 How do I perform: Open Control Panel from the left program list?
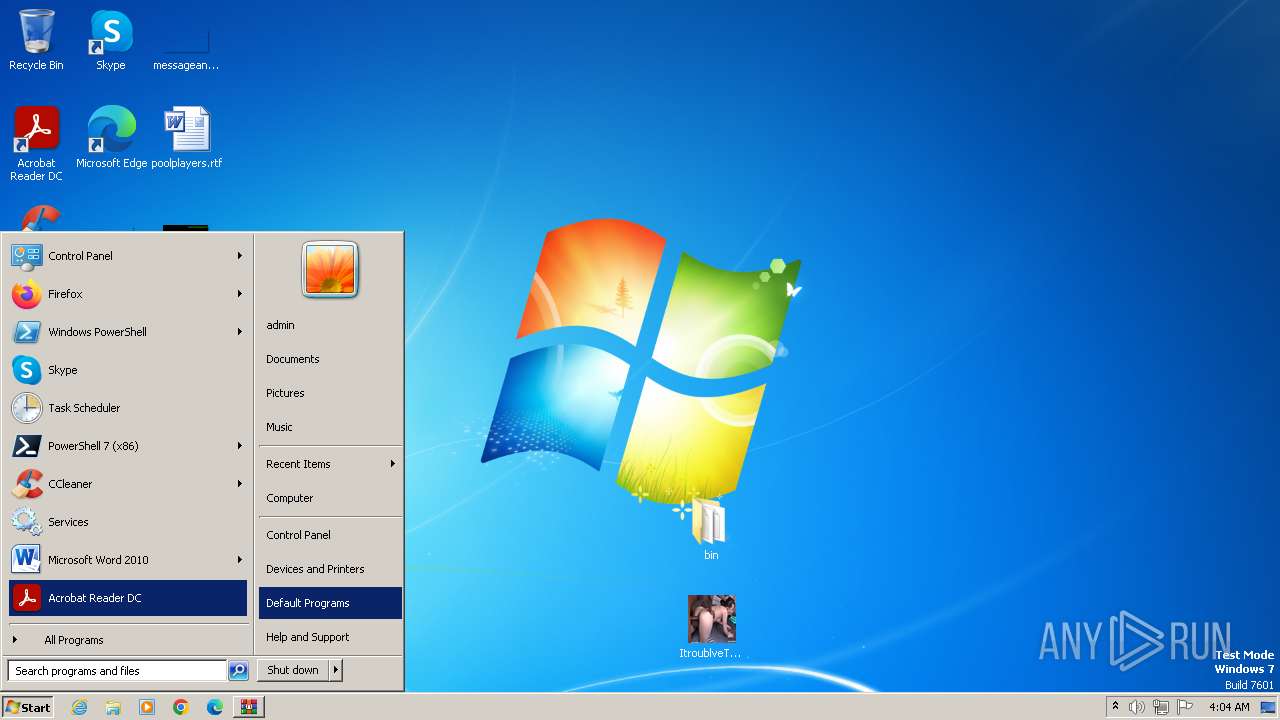[x=128, y=256]
